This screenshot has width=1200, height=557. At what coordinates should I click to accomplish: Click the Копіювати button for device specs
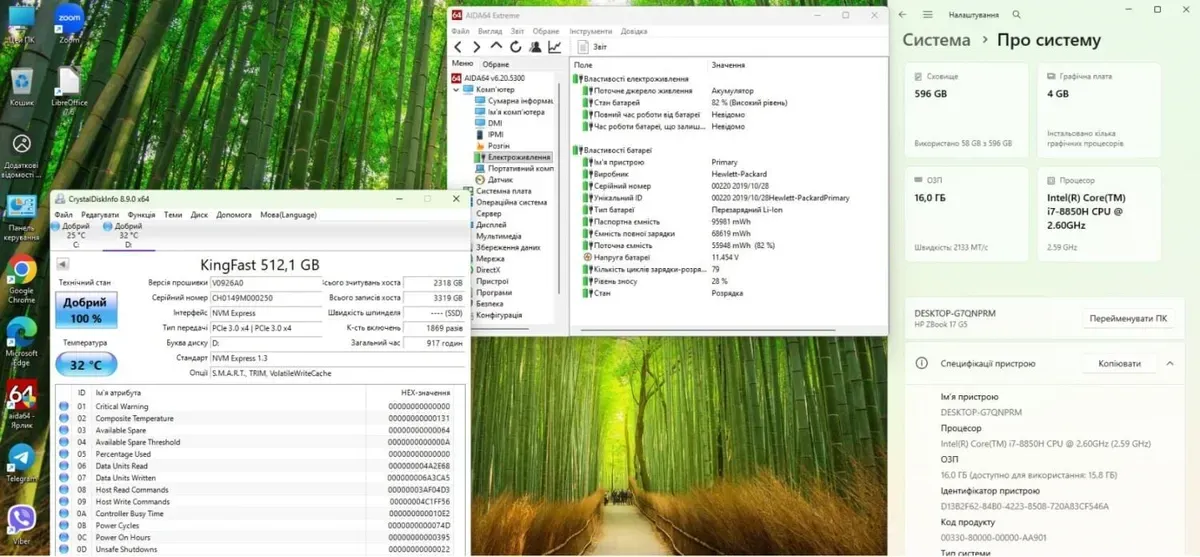point(1119,364)
